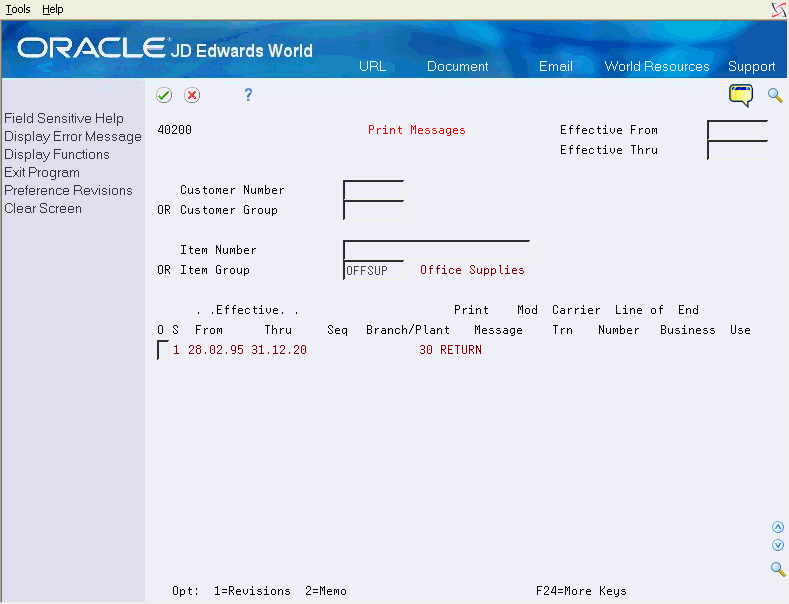Open the Tools menu
The height and width of the screenshot is (604, 789).
click(18, 9)
